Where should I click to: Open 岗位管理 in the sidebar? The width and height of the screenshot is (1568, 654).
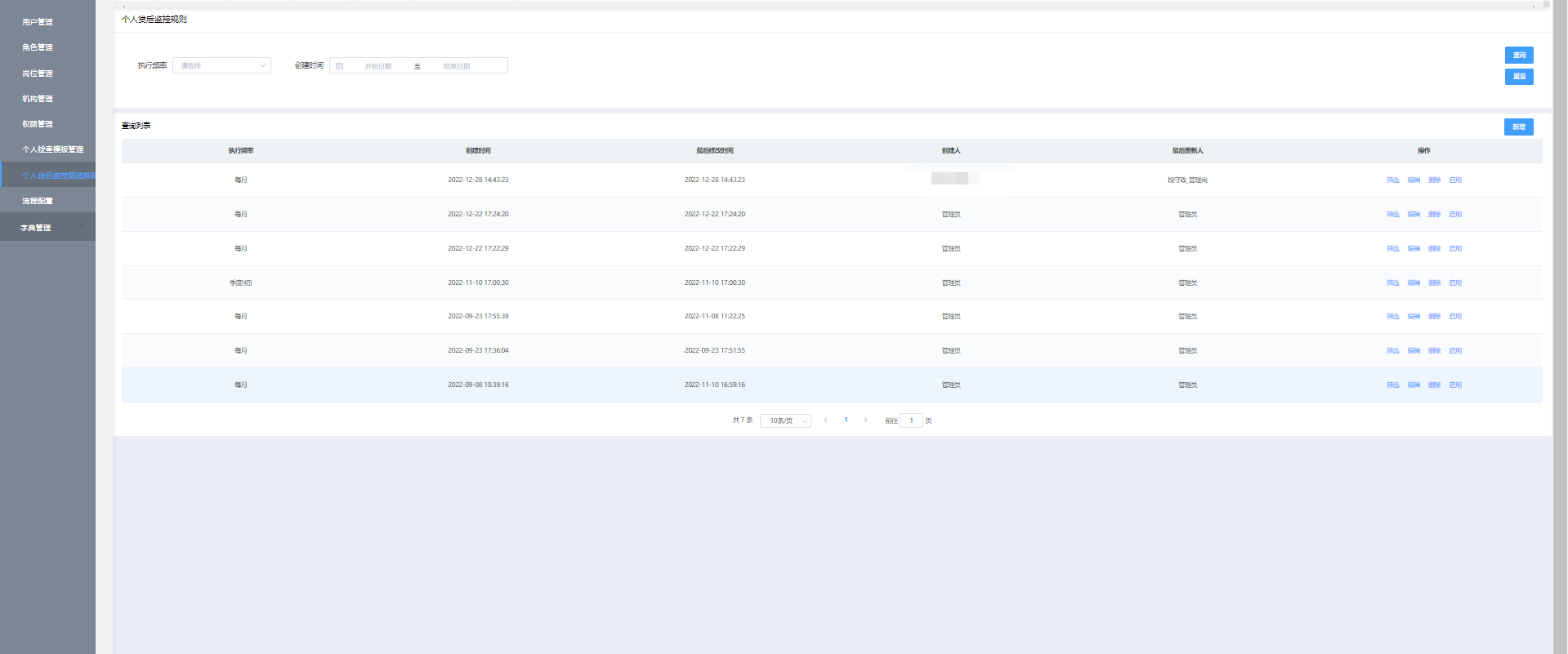click(x=38, y=73)
